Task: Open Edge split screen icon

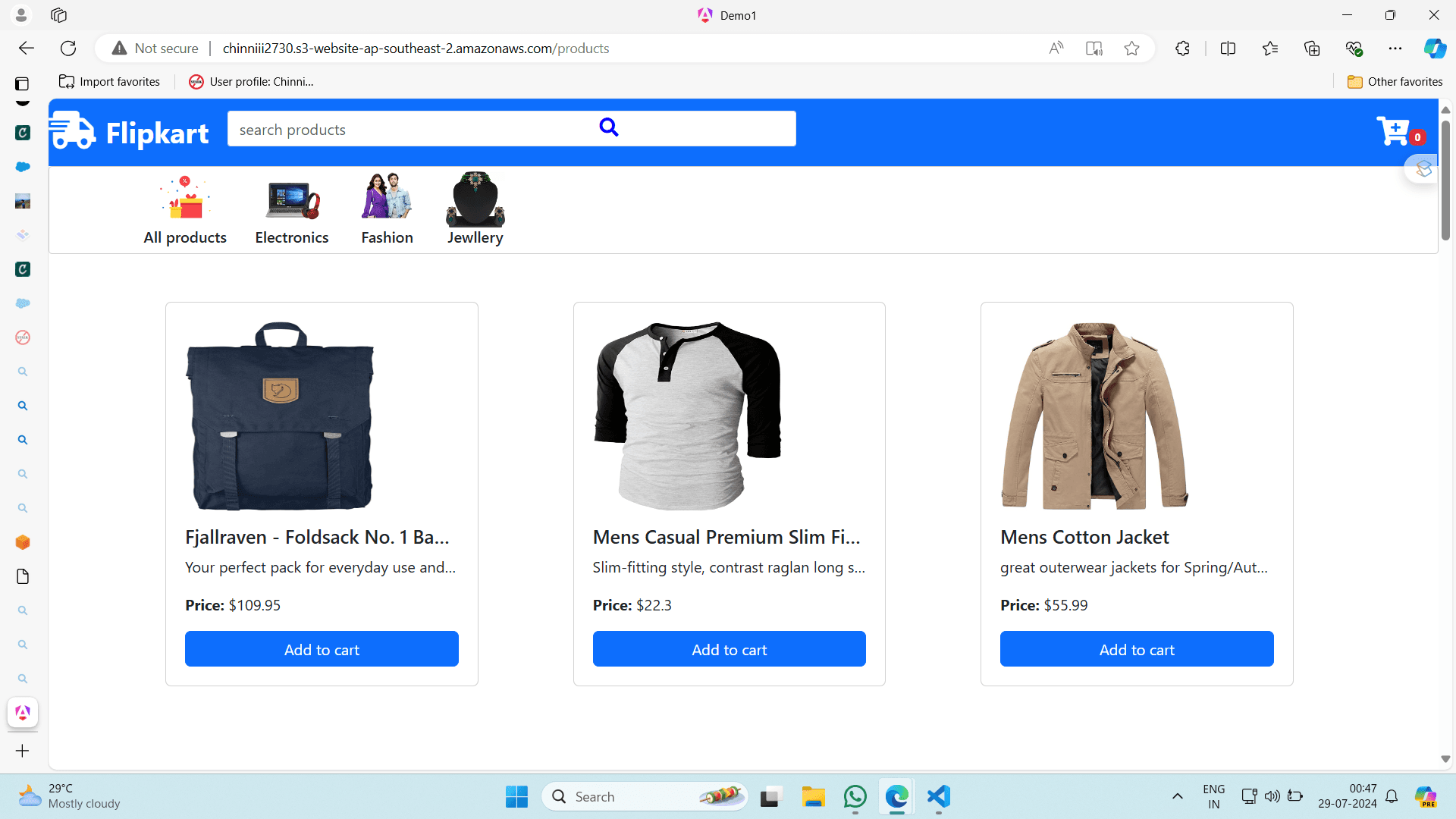Action: click(1228, 49)
